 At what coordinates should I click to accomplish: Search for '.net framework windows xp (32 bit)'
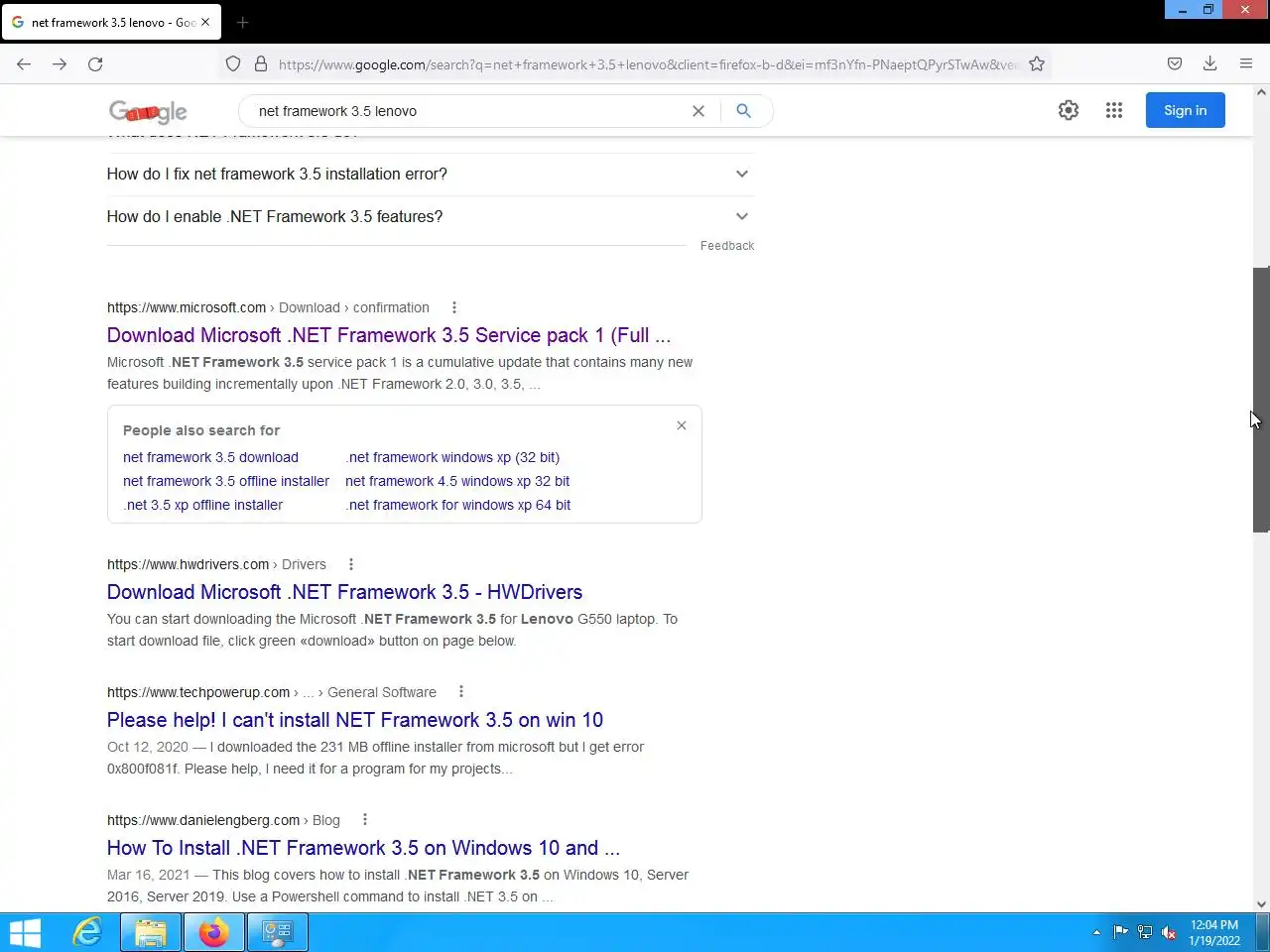tap(452, 457)
